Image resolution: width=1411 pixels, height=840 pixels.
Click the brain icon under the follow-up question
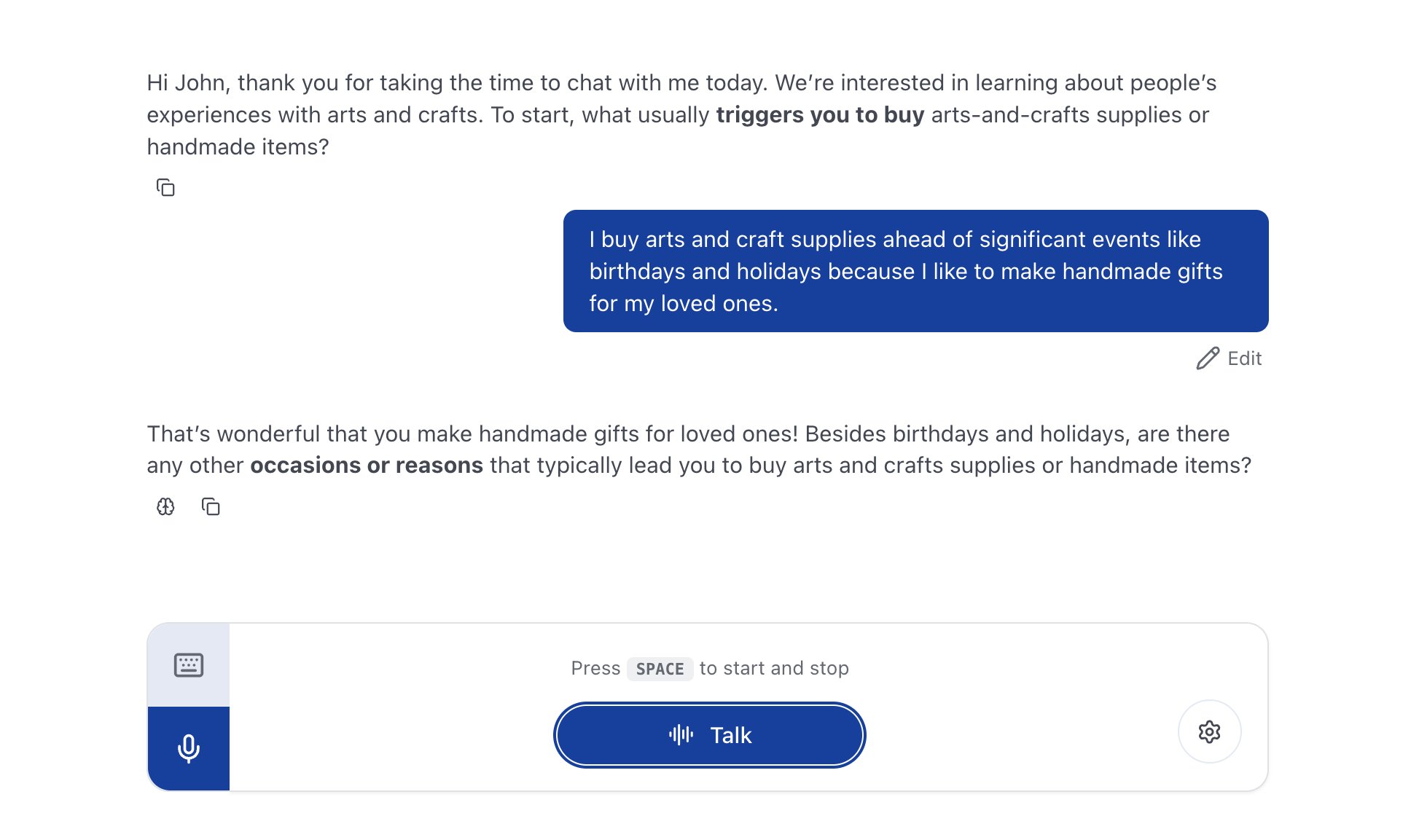tap(165, 506)
